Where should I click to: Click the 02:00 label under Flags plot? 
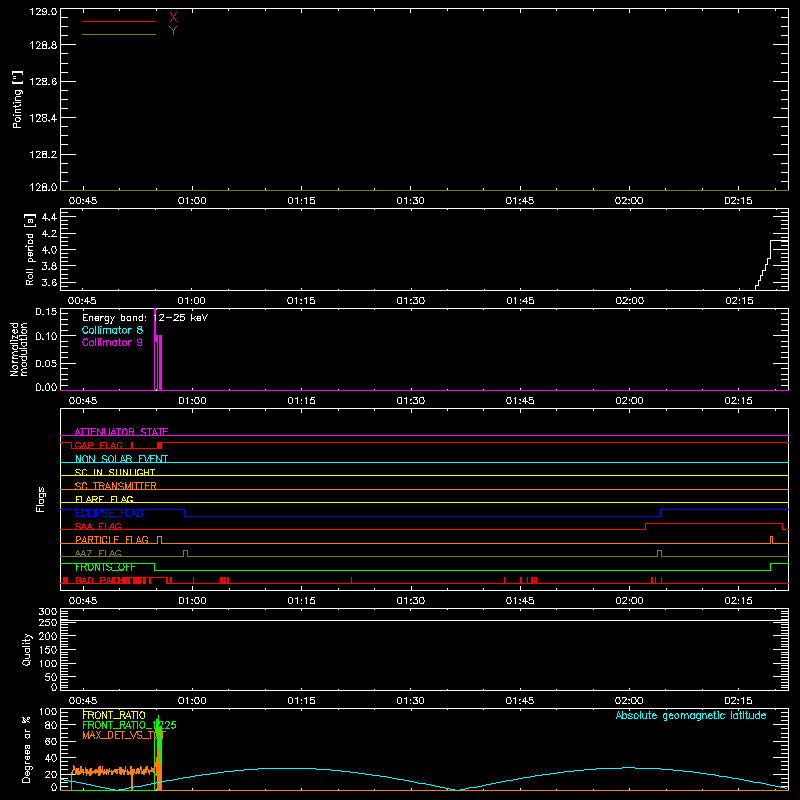coord(629,601)
